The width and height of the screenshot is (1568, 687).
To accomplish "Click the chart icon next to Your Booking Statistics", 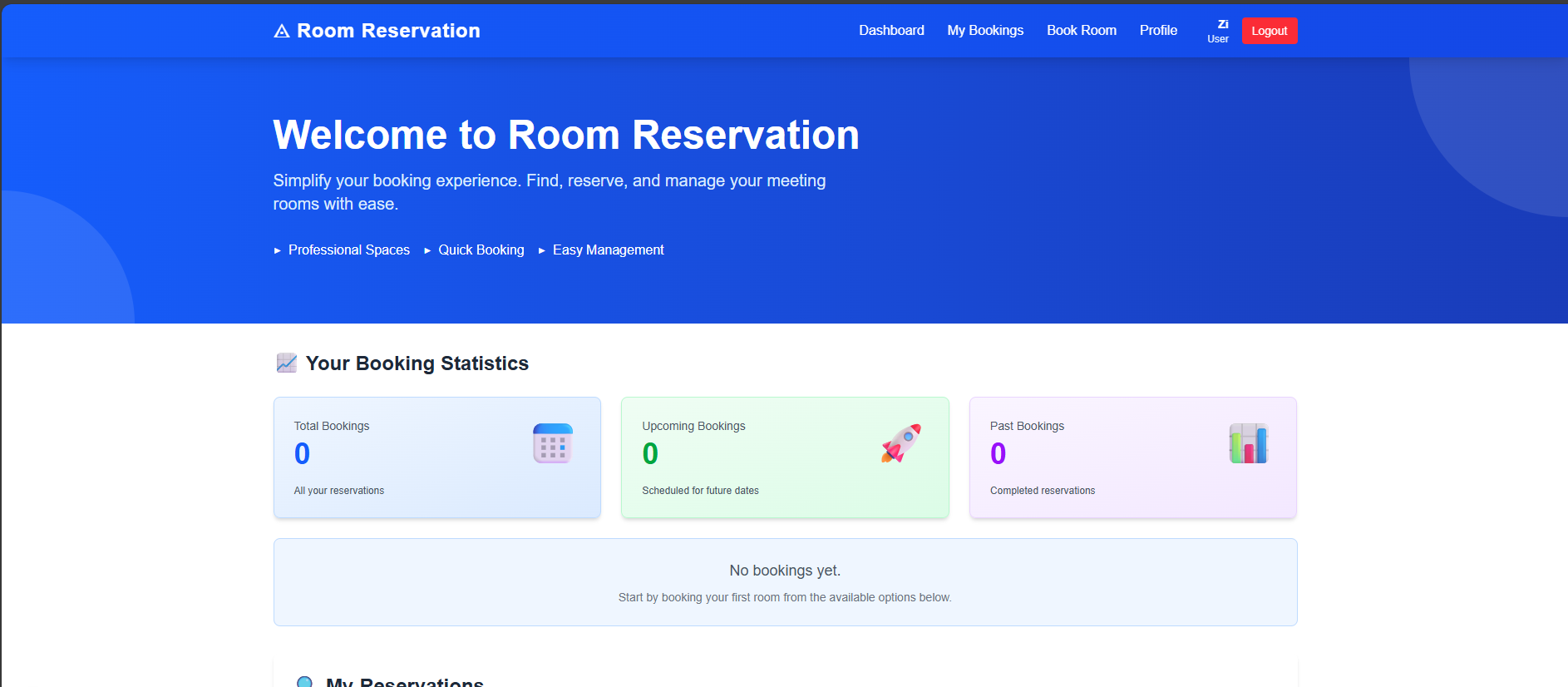I will (x=286, y=363).
